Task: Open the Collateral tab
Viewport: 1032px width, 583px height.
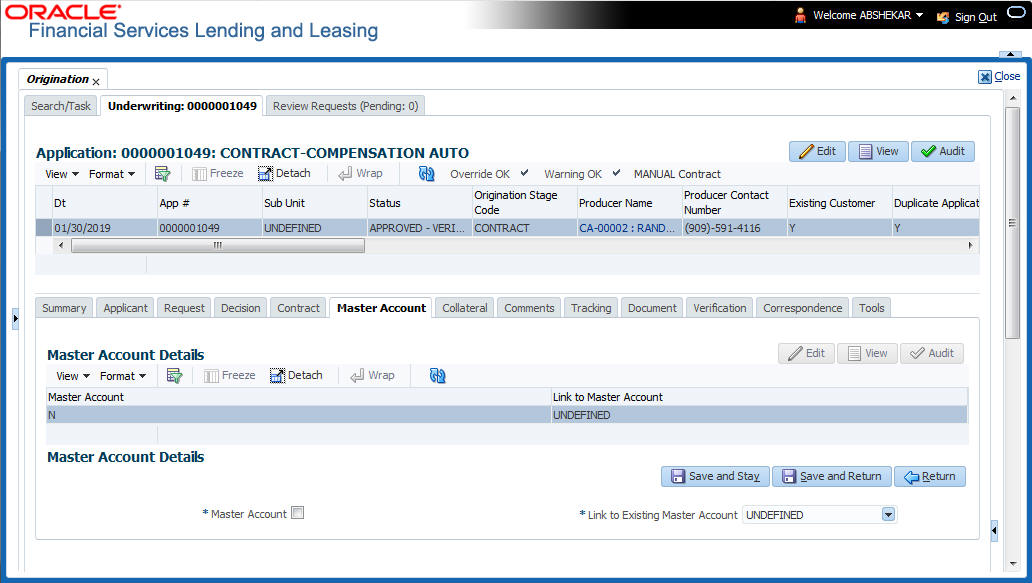Action: tap(465, 308)
